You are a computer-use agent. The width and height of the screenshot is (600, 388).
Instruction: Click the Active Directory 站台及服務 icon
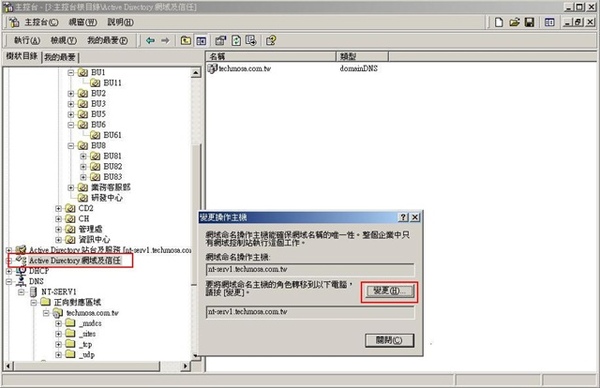click(21, 250)
